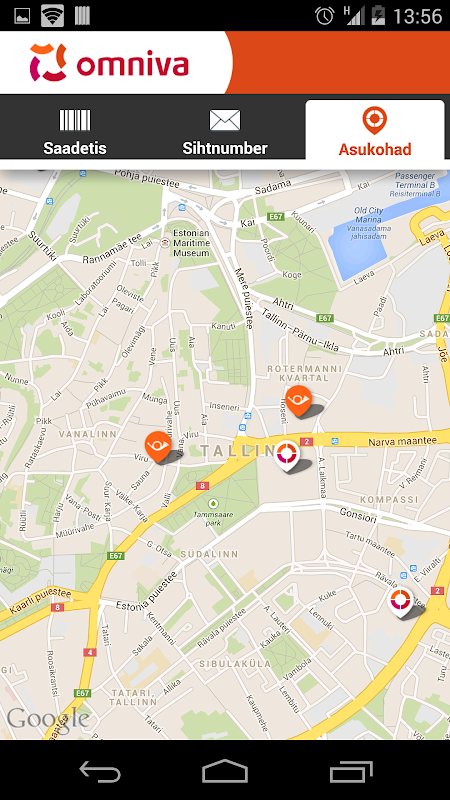Screen dimensions: 450x800
Task: Click the Google logo on map
Action: (x=48, y=718)
